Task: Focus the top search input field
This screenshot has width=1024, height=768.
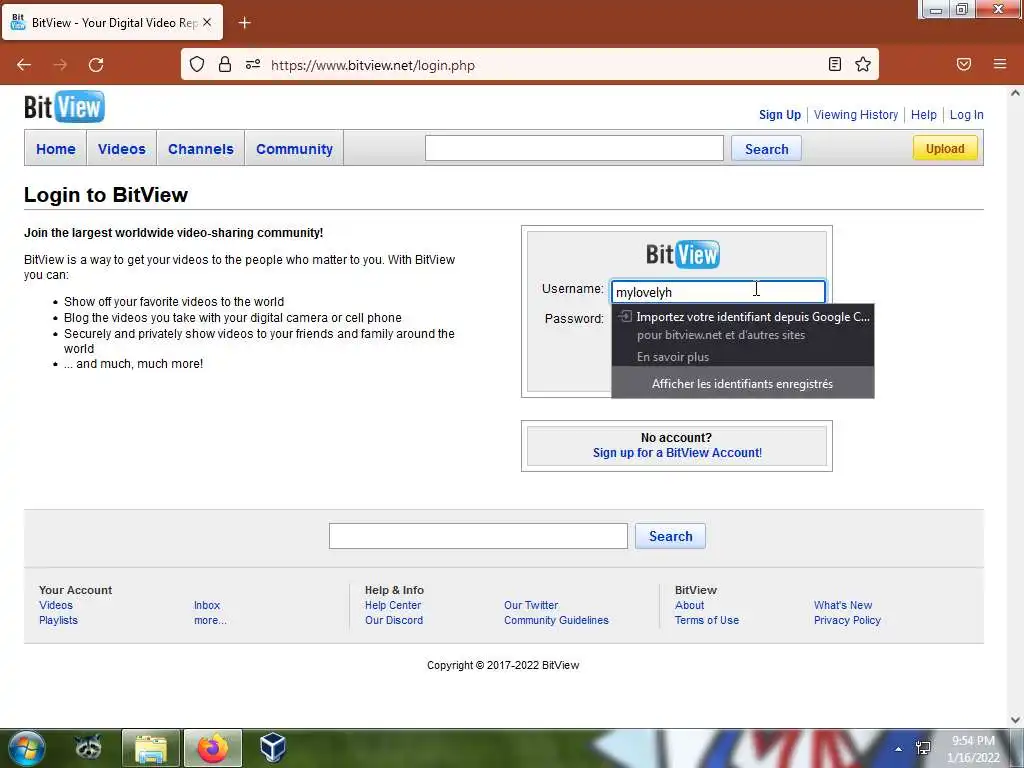Action: (574, 148)
